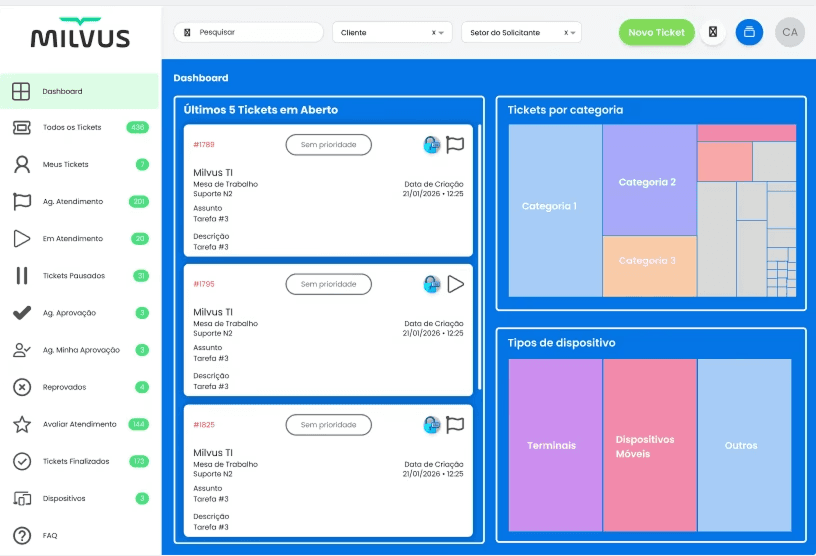Clear the Cliente filter with its x
The height and width of the screenshot is (556, 816).
[x=434, y=33]
